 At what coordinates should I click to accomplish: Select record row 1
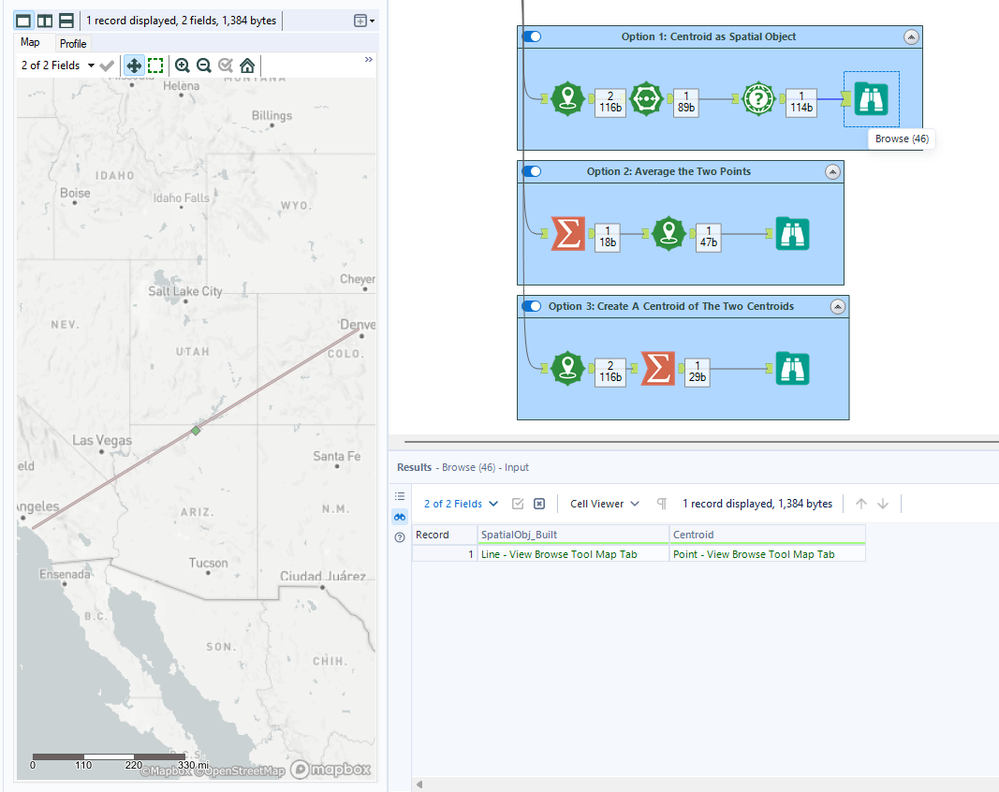point(444,554)
